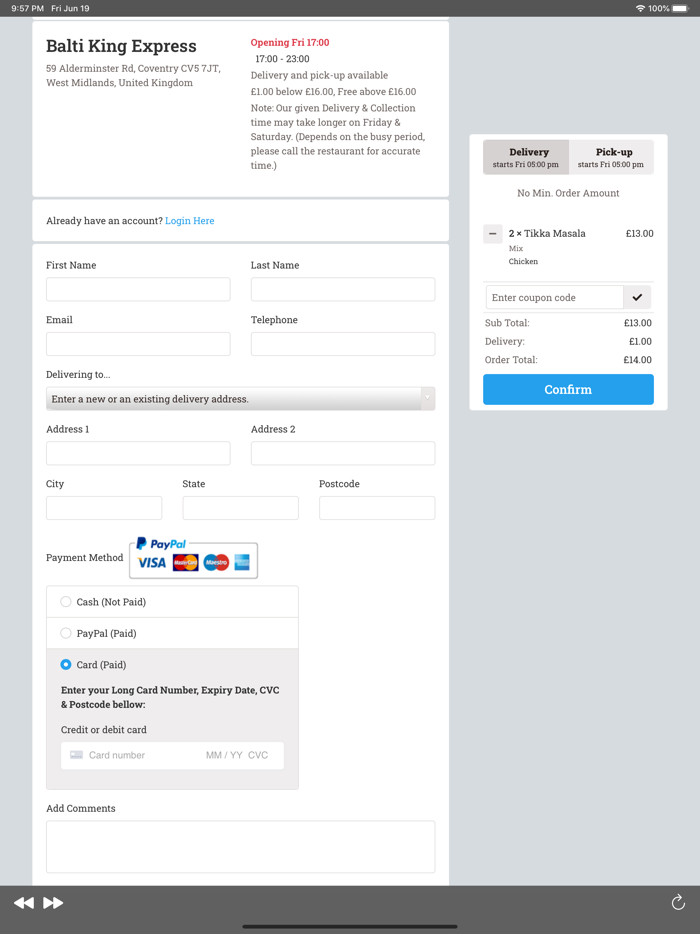
Task: Open the Login Here link
Action: point(189,221)
